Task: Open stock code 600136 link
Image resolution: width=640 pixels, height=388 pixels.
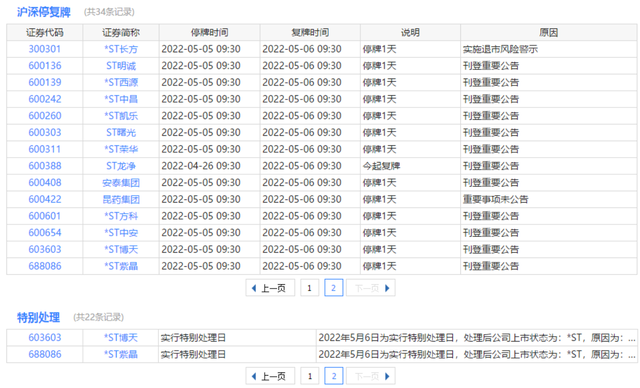Action: [44, 66]
